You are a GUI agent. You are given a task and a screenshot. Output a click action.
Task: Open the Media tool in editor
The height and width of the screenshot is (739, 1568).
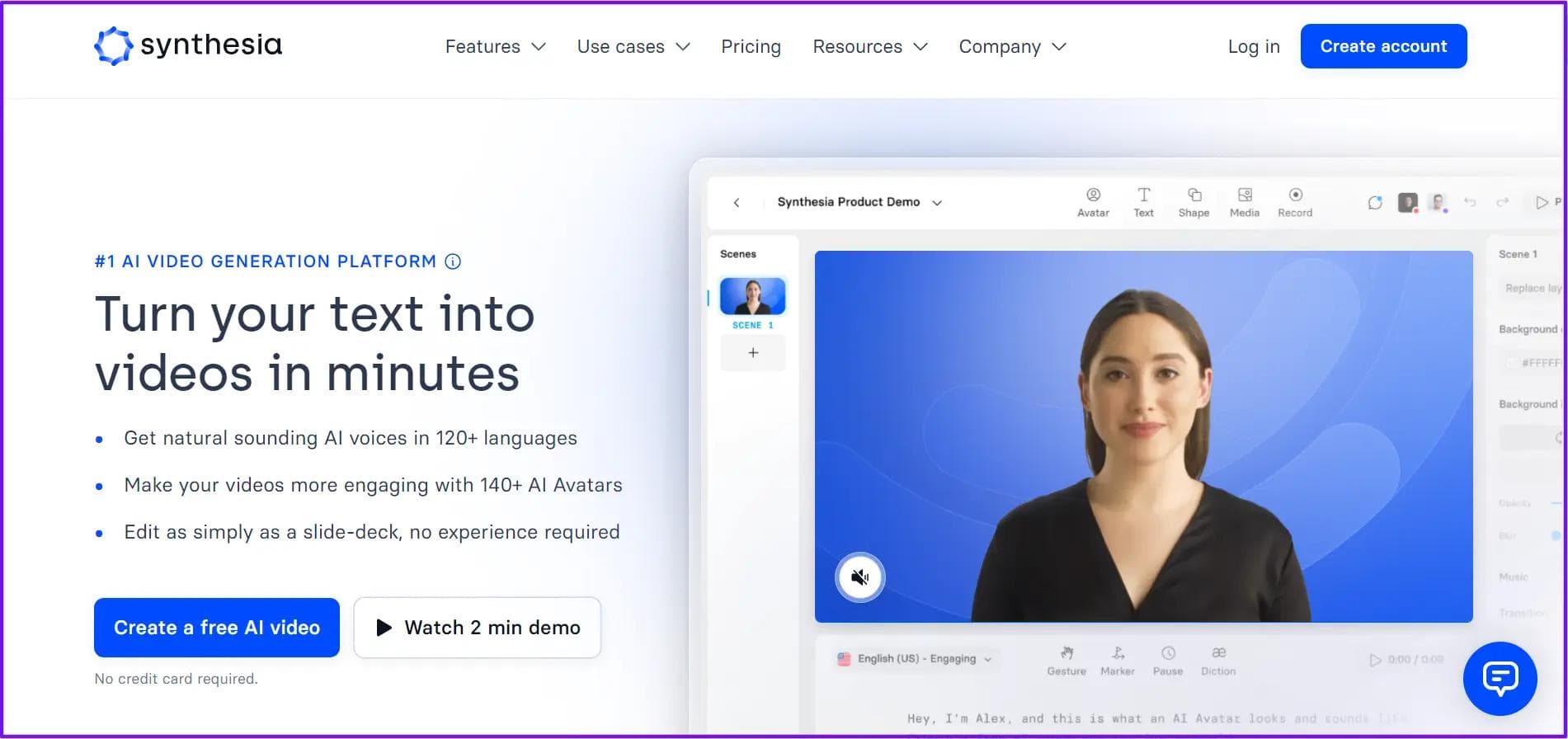[x=1245, y=202]
